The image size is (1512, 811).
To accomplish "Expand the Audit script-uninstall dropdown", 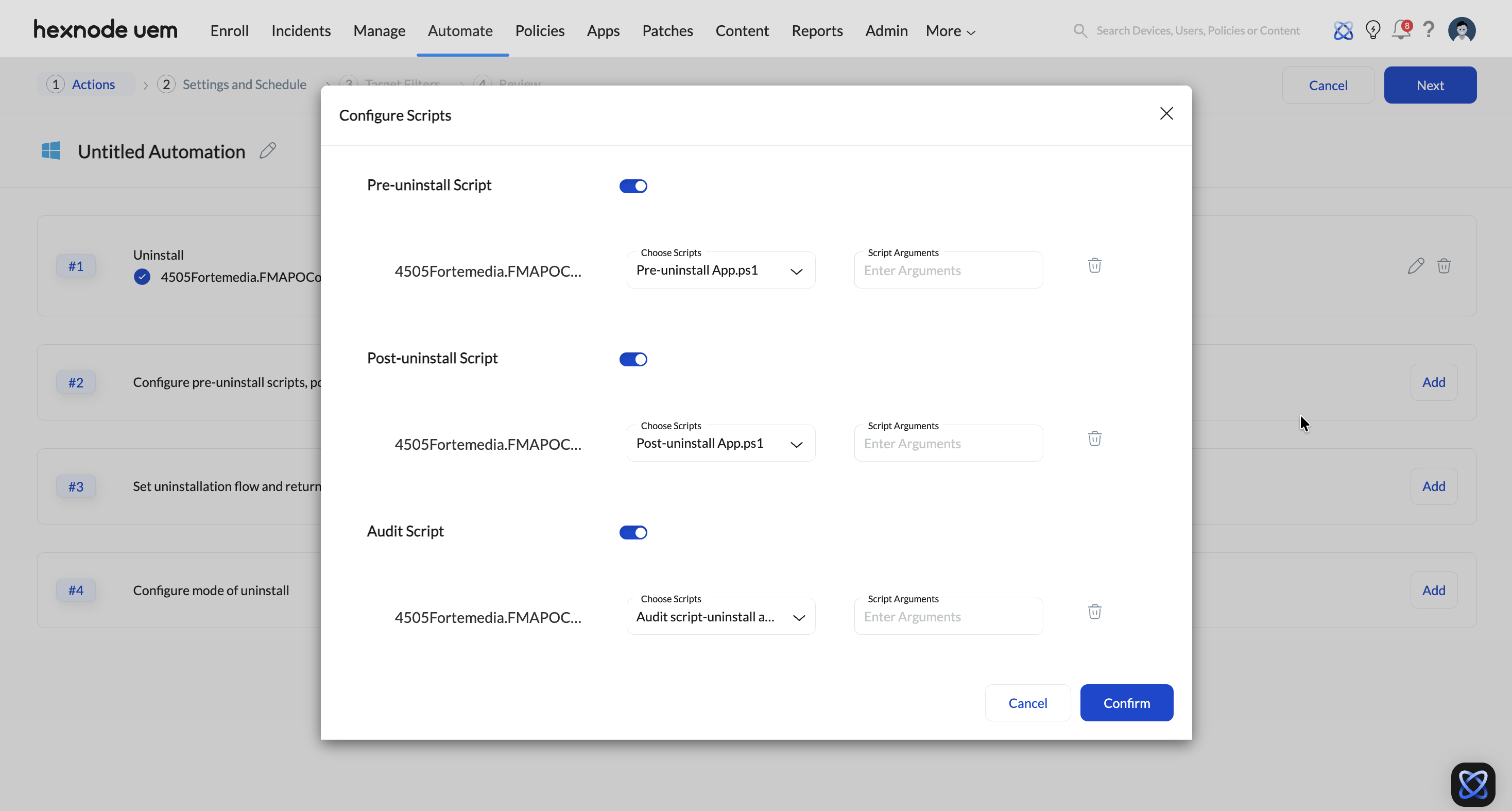I will [x=721, y=617].
